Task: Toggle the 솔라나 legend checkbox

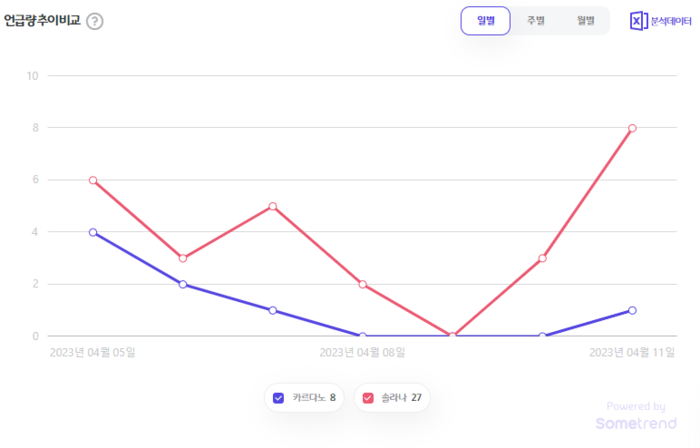Action: (367, 398)
